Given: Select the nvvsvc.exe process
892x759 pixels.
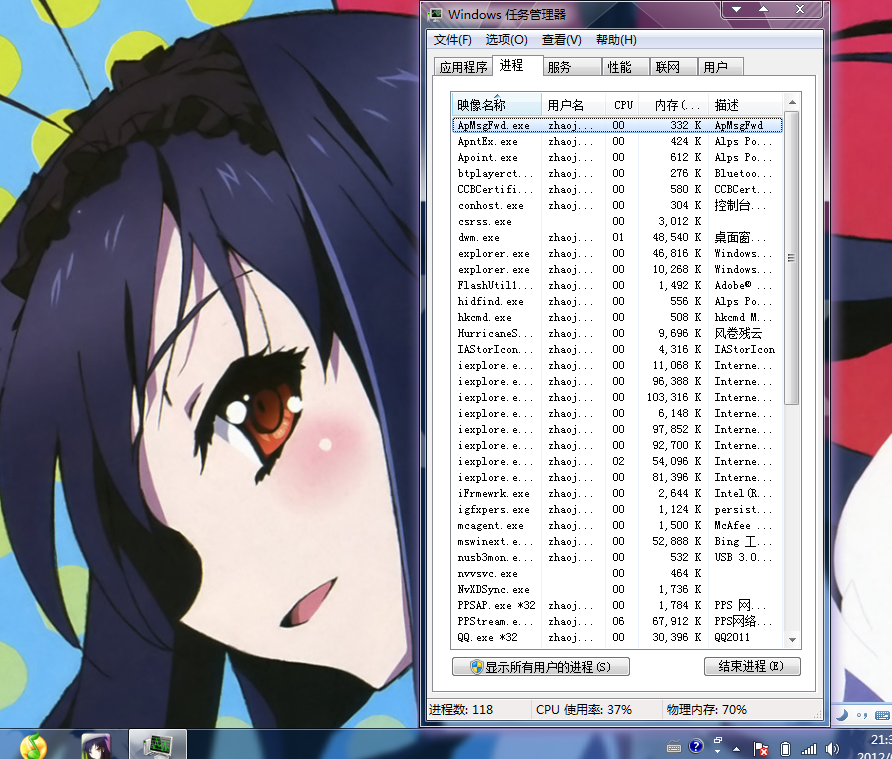Looking at the screenshot, I should coord(617,573).
